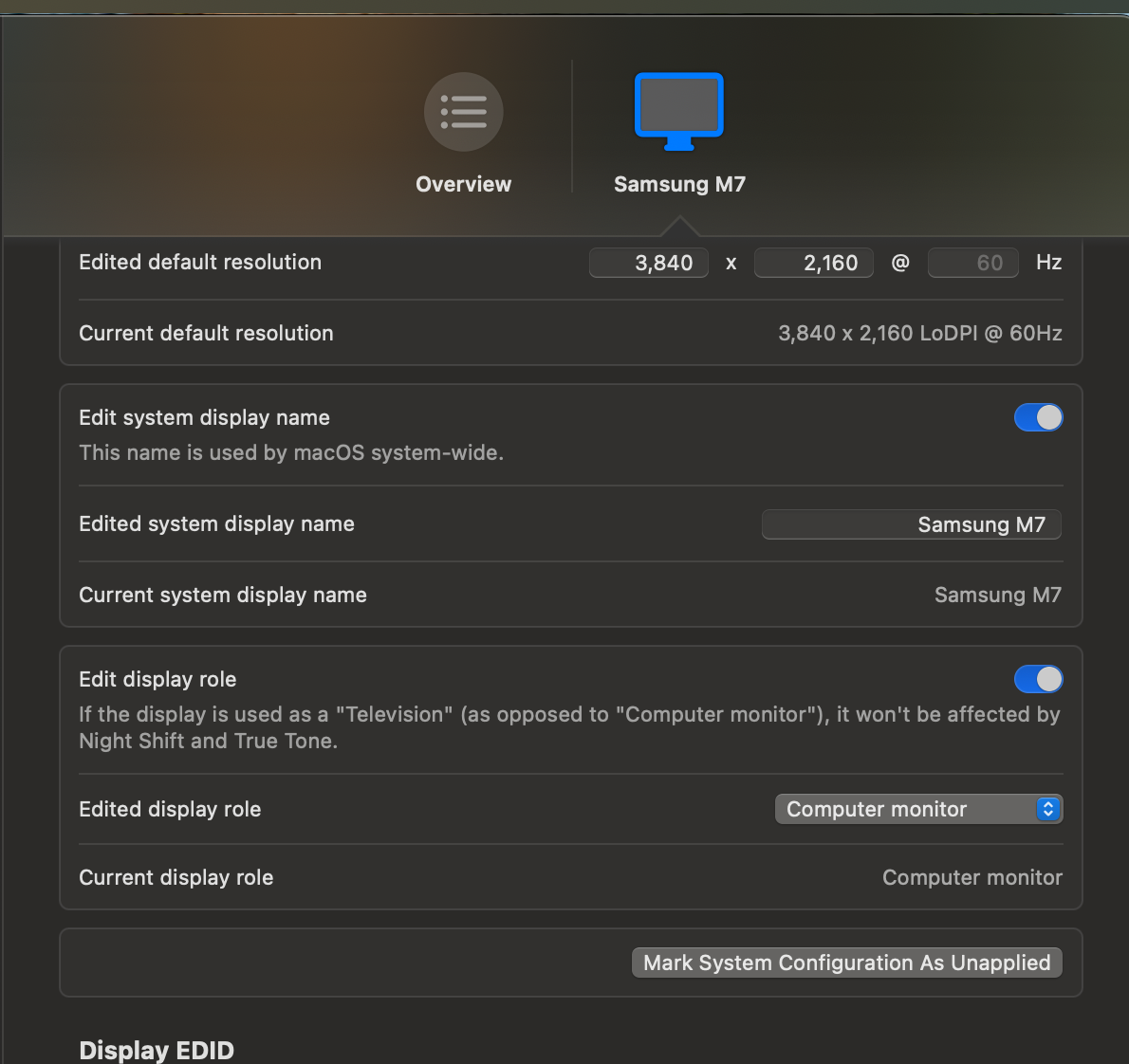Click the blue Samsung M7 monitor icon

point(678,111)
